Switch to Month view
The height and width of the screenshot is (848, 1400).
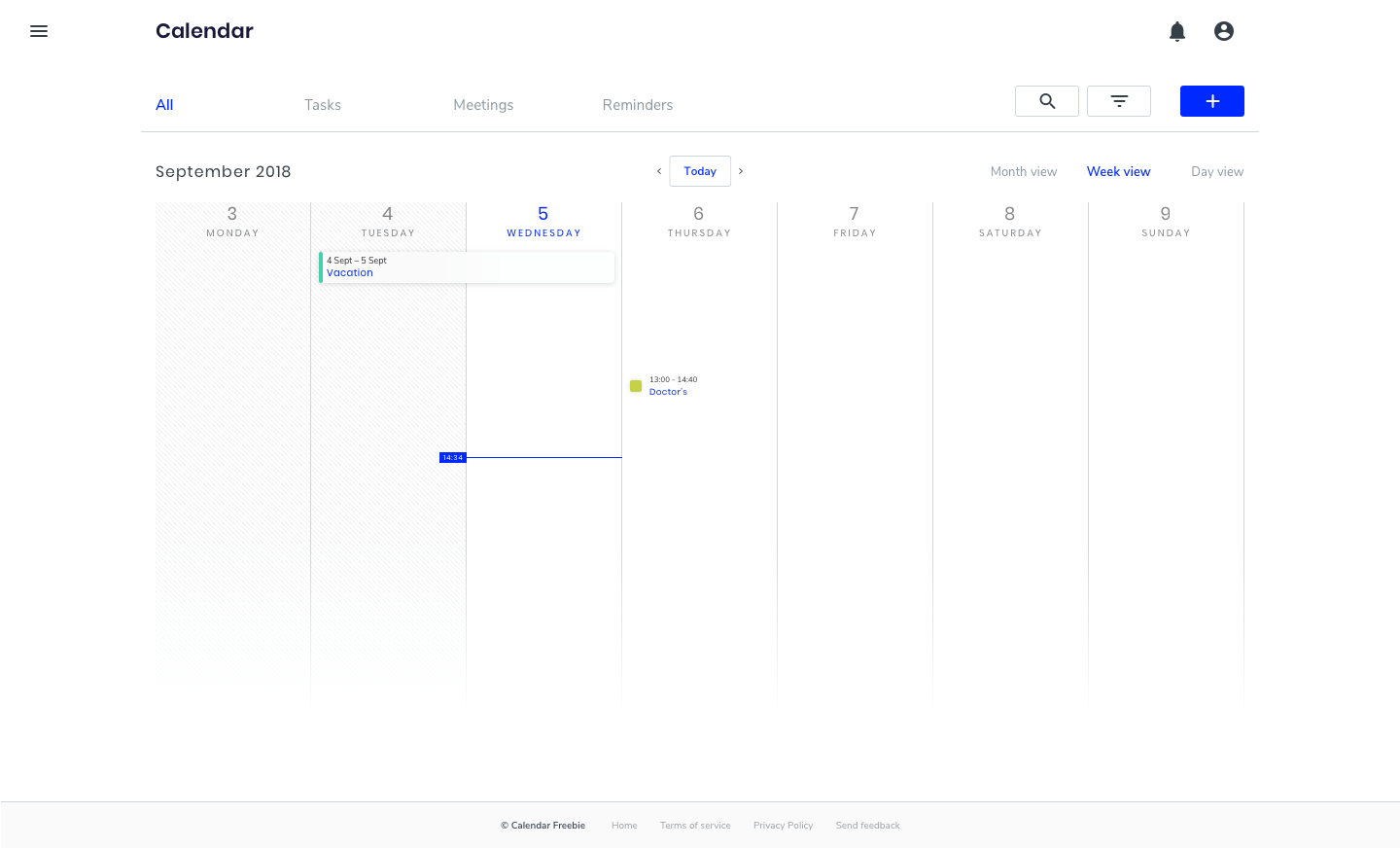1024,171
